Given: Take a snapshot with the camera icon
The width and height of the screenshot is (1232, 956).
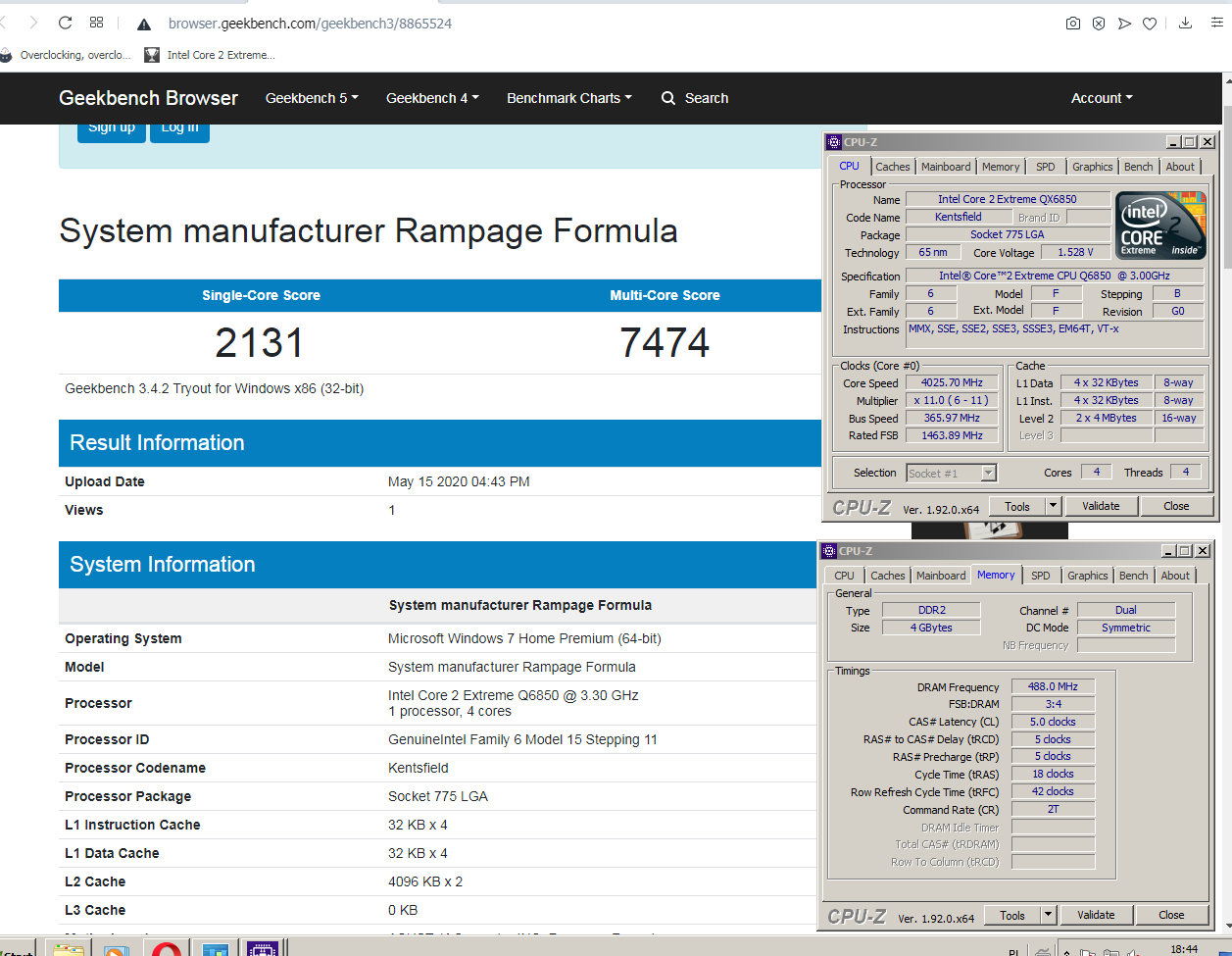Looking at the screenshot, I should (1073, 24).
